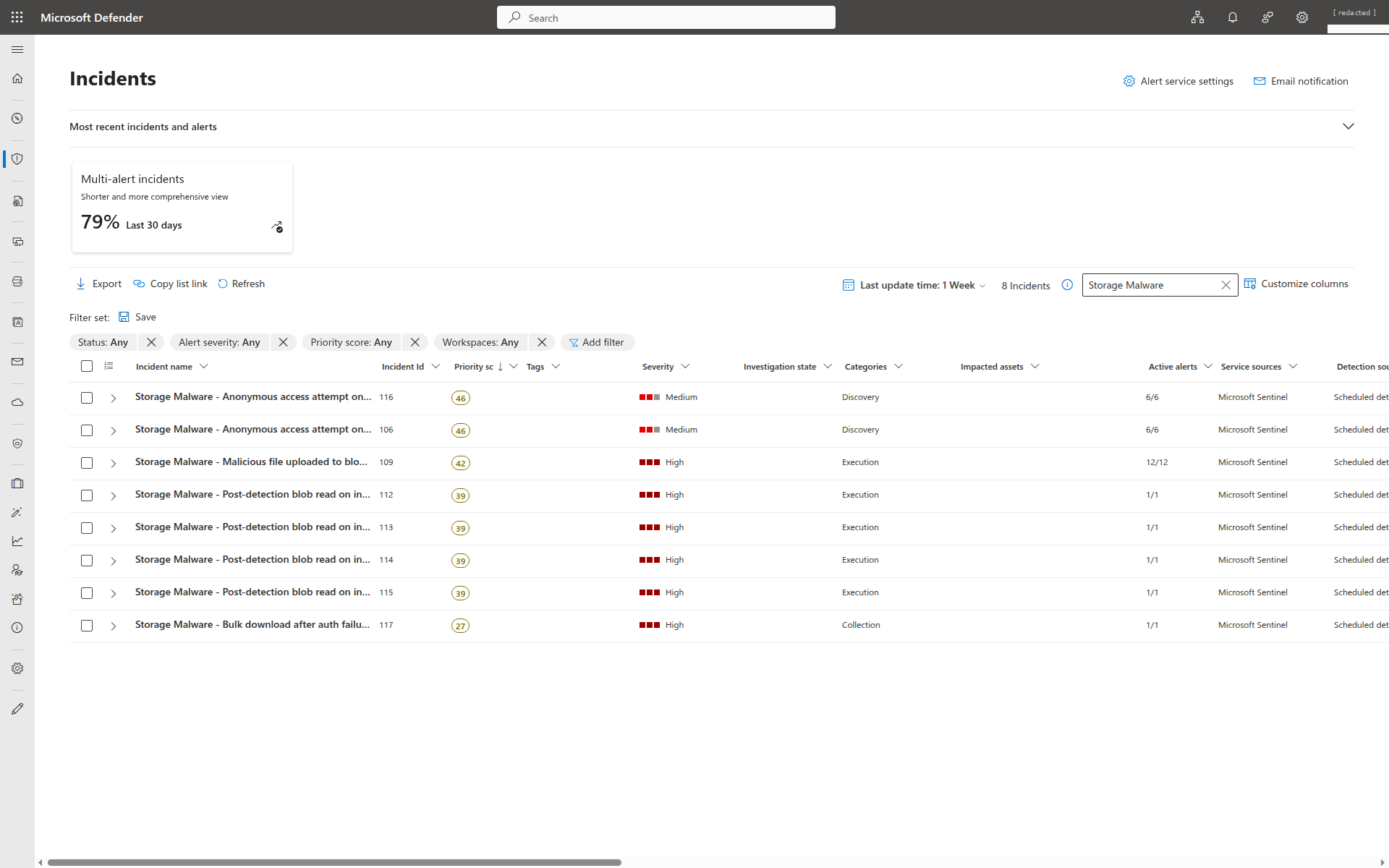Click the red High severity indicator for incident 112
The image size is (1389, 868).
[x=649, y=495]
